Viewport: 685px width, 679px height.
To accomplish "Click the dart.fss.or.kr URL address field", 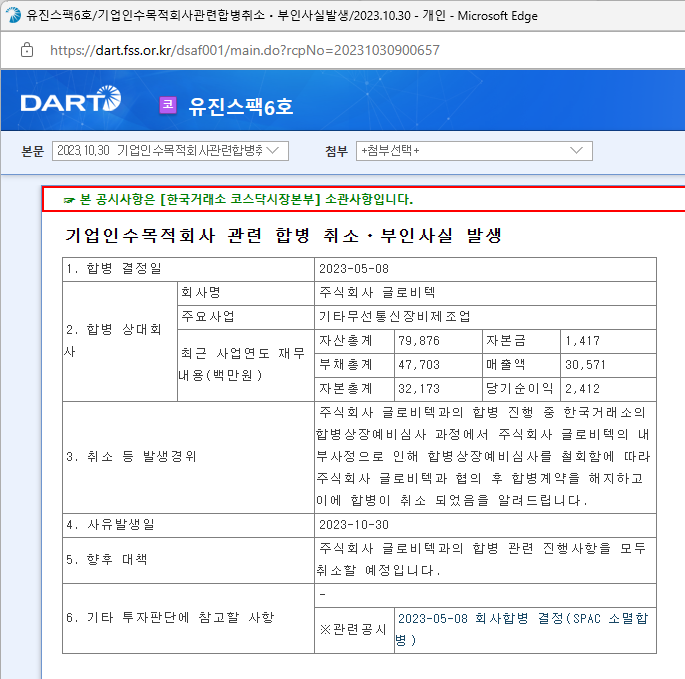I will tap(245, 50).
